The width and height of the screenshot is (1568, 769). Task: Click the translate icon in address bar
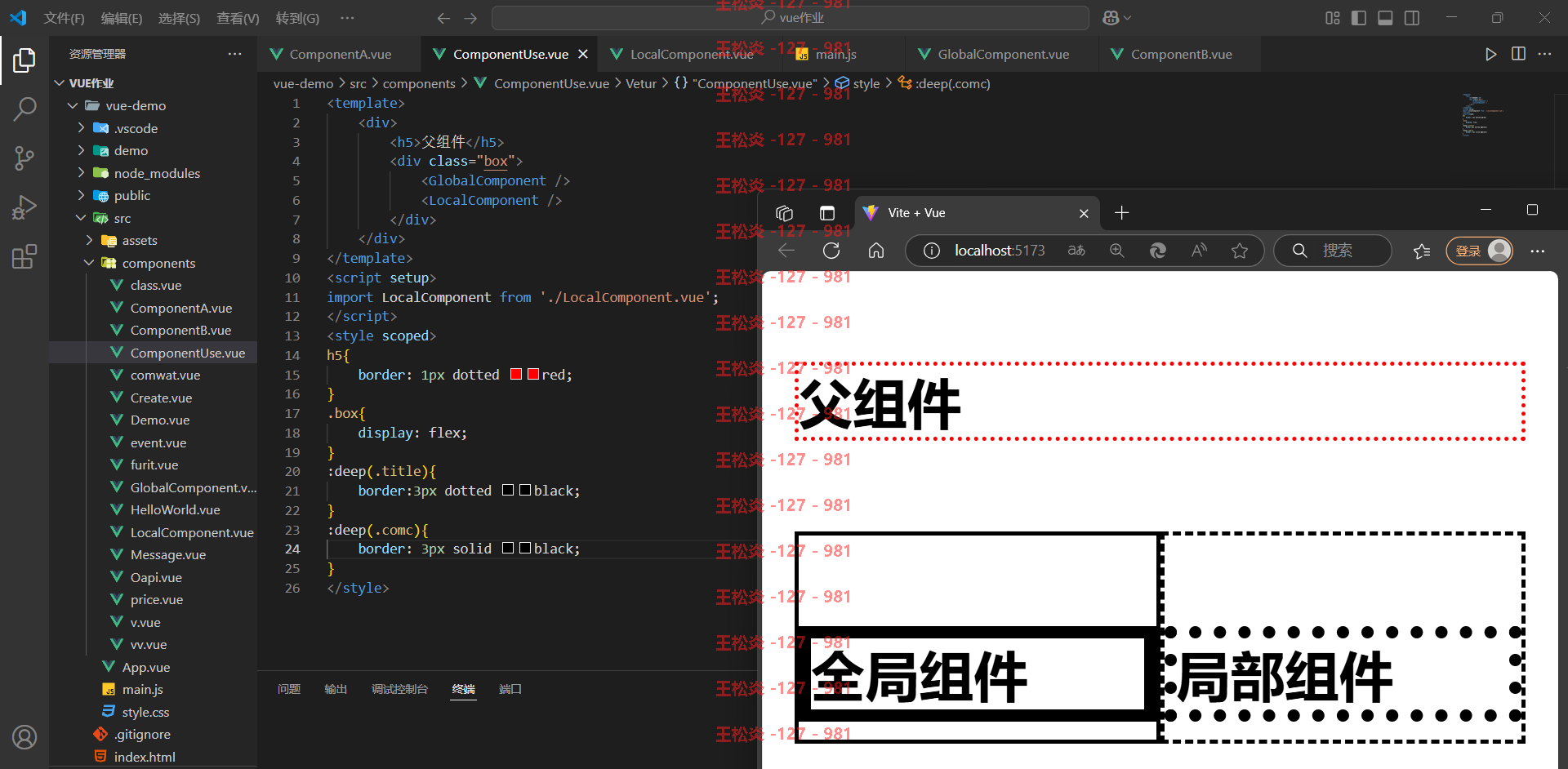click(1076, 251)
